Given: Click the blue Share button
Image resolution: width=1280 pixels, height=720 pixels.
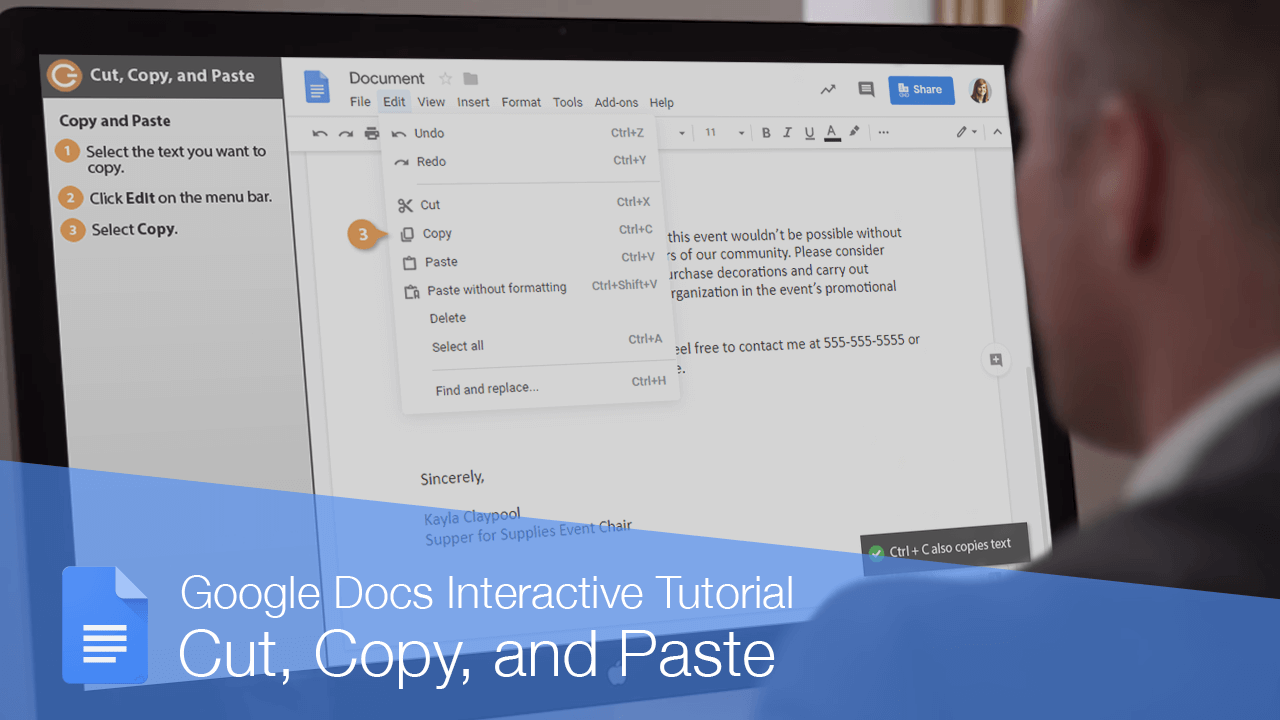Looking at the screenshot, I should click(920, 89).
